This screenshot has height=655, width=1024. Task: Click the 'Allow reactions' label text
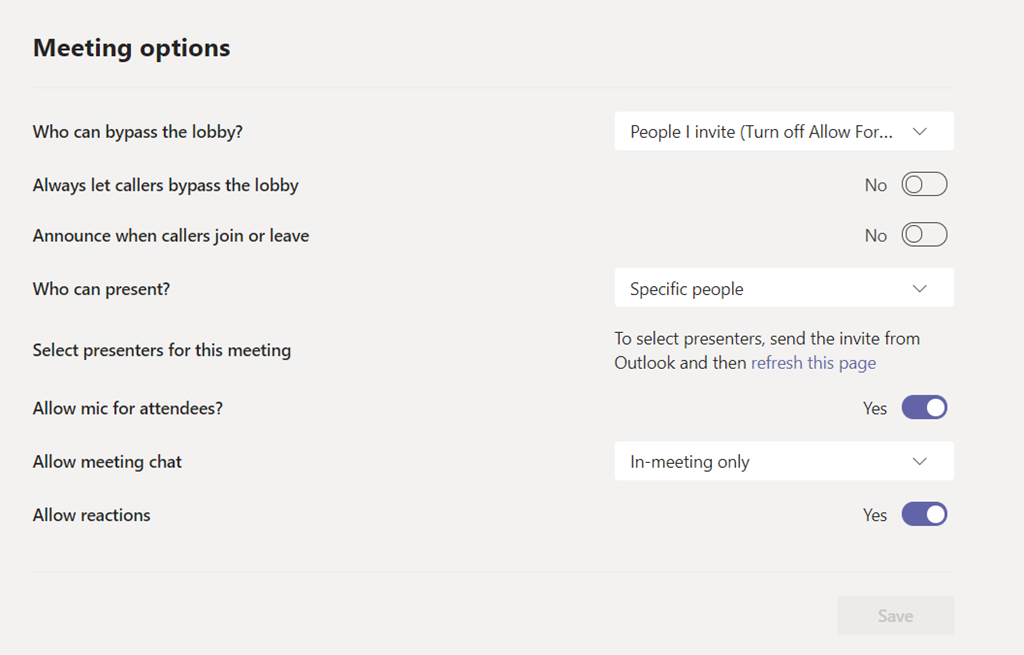point(91,515)
